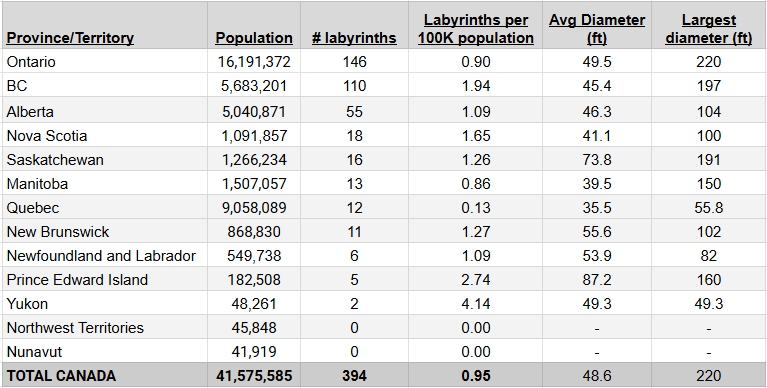Click the total population 41,575,585
The width and height of the screenshot is (767, 388).
pos(254,376)
